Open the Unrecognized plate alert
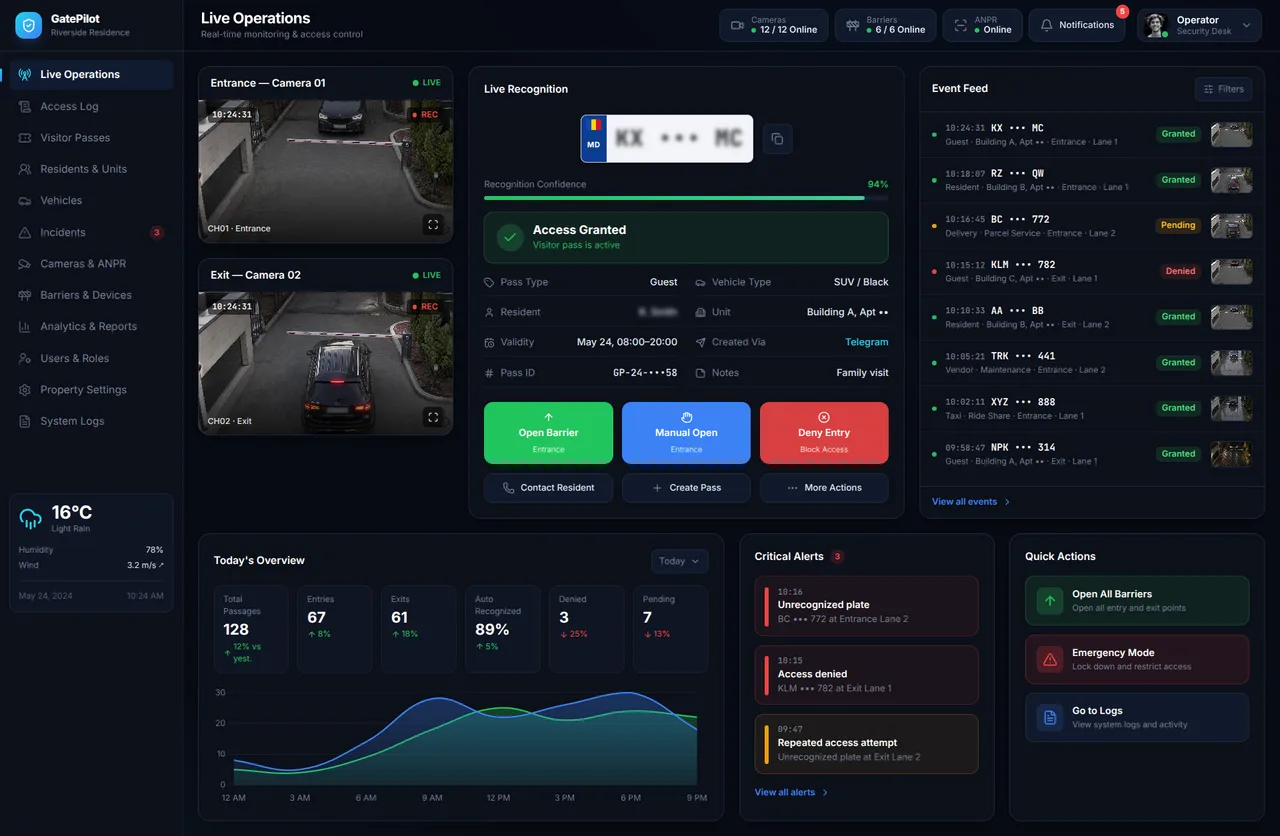This screenshot has width=1280, height=836. pyautogui.click(x=867, y=606)
